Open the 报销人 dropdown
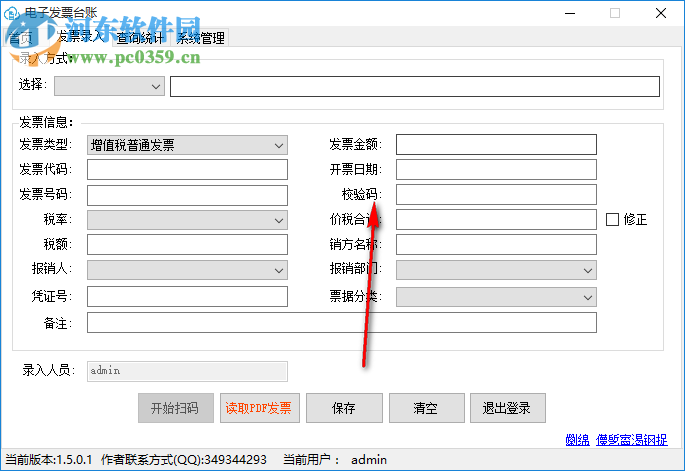 187,270
